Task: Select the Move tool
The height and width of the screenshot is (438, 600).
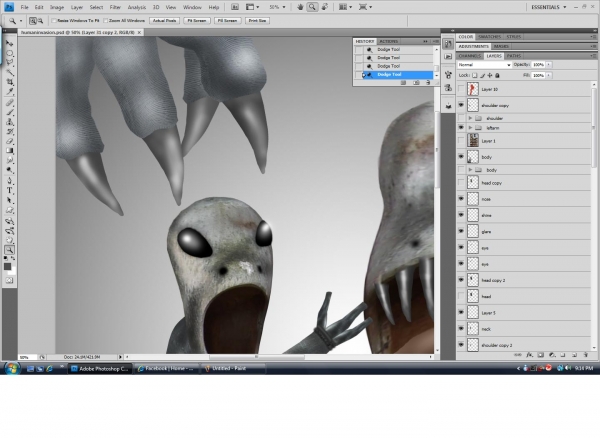Action: pyautogui.click(x=9, y=43)
